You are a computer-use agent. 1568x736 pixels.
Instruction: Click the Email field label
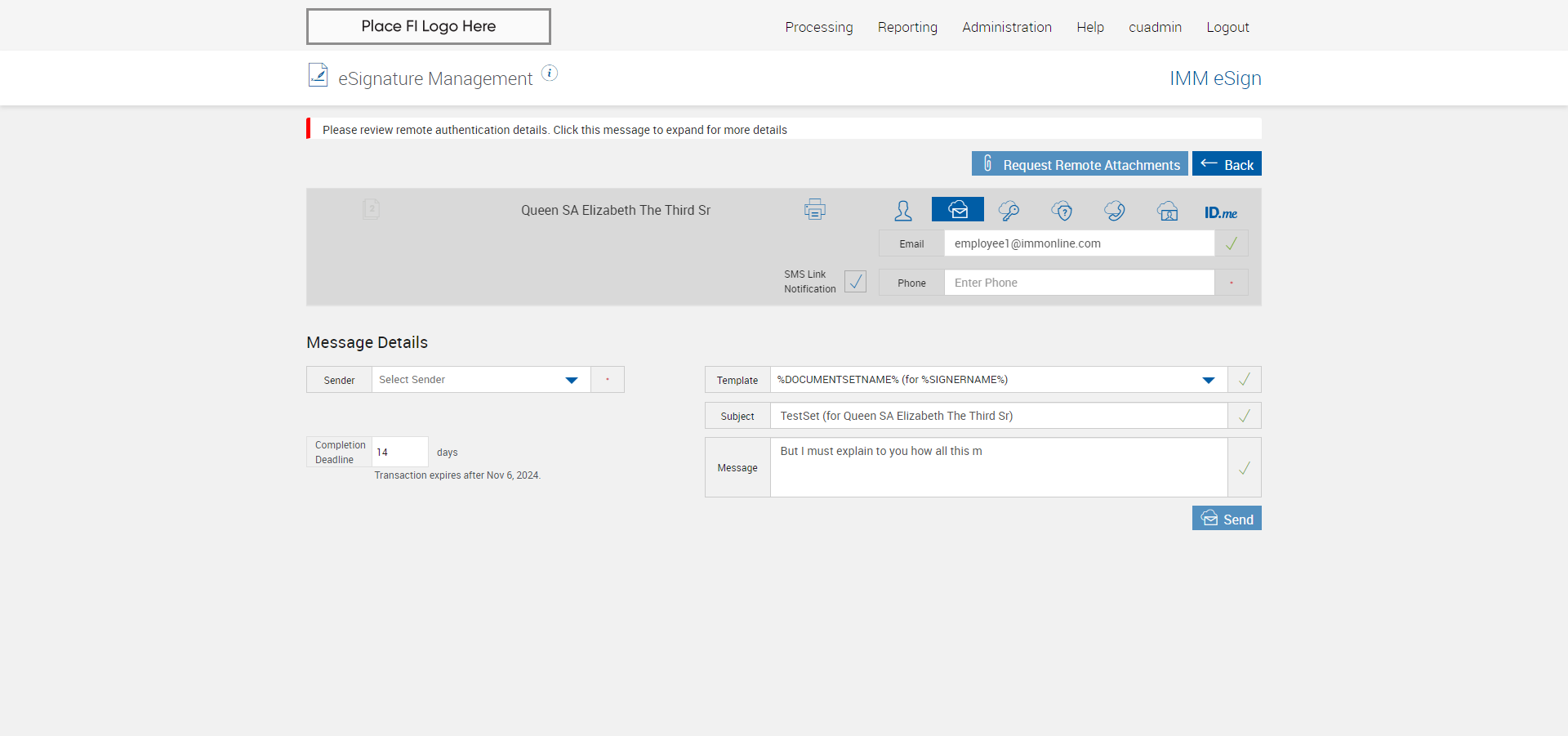pos(911,244)
